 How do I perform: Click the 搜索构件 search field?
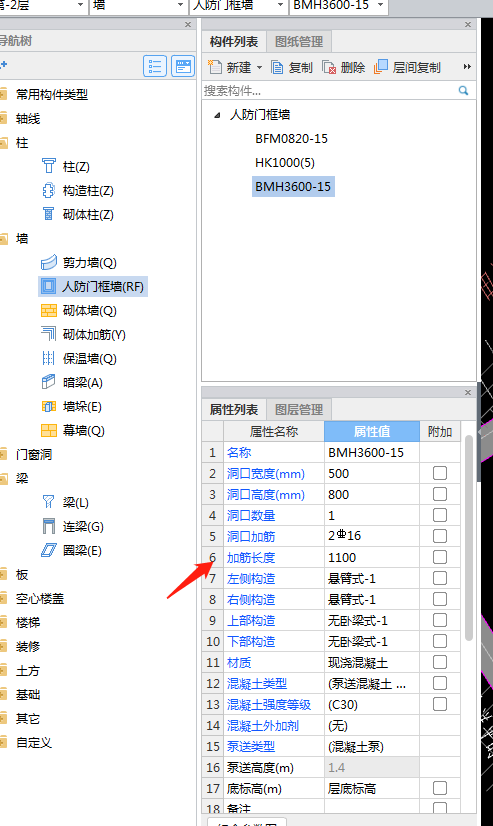click(329, 91)
